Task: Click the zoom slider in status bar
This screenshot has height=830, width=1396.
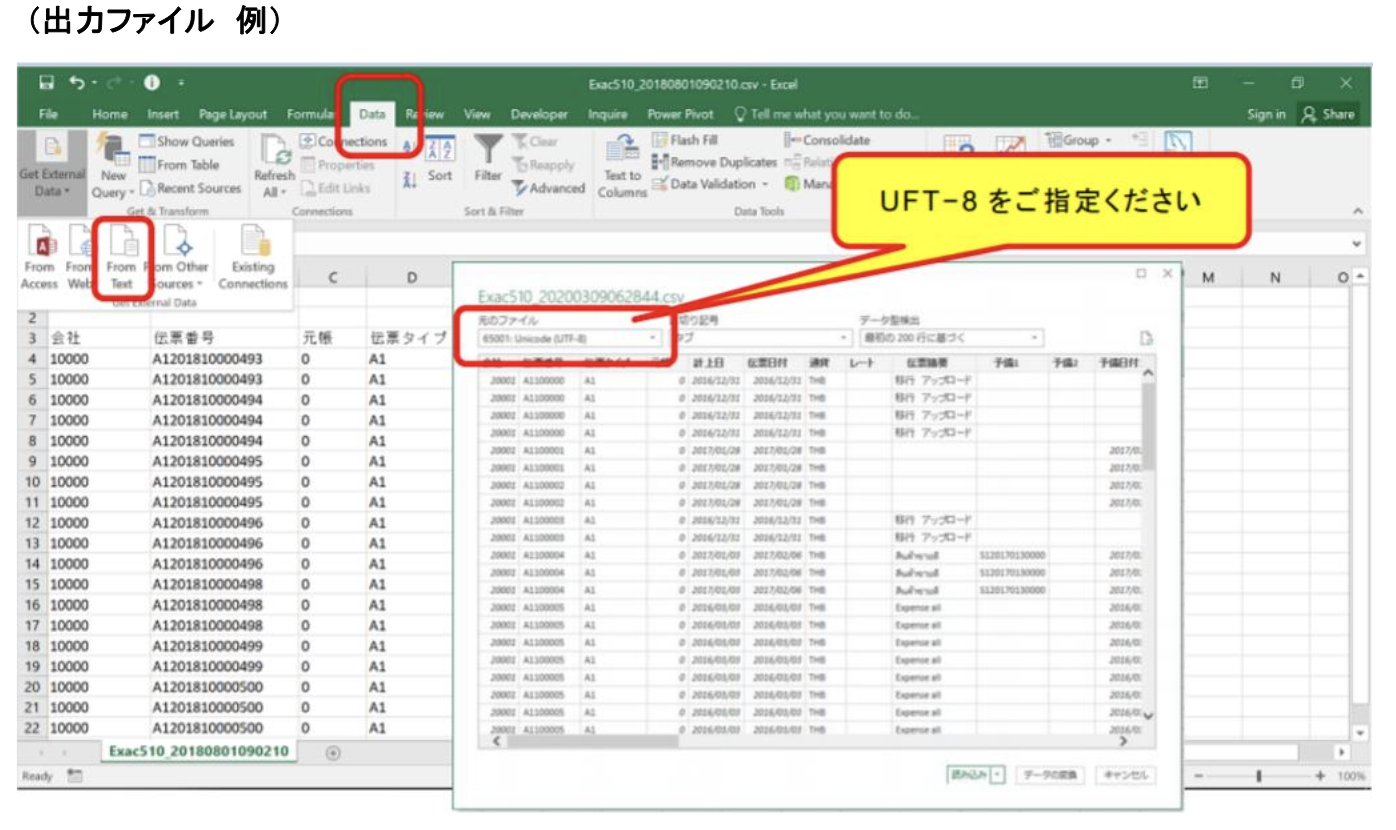Action: point(1257,776)
